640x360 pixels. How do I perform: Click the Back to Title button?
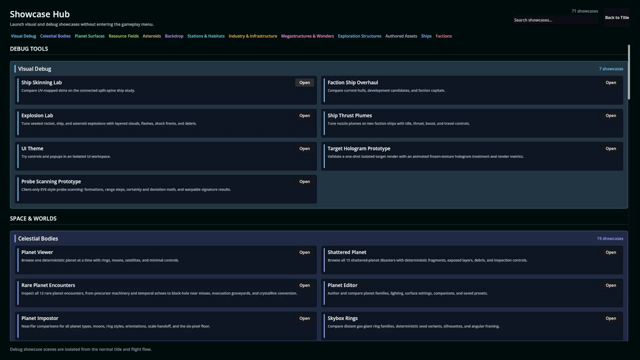pos(617,18)
